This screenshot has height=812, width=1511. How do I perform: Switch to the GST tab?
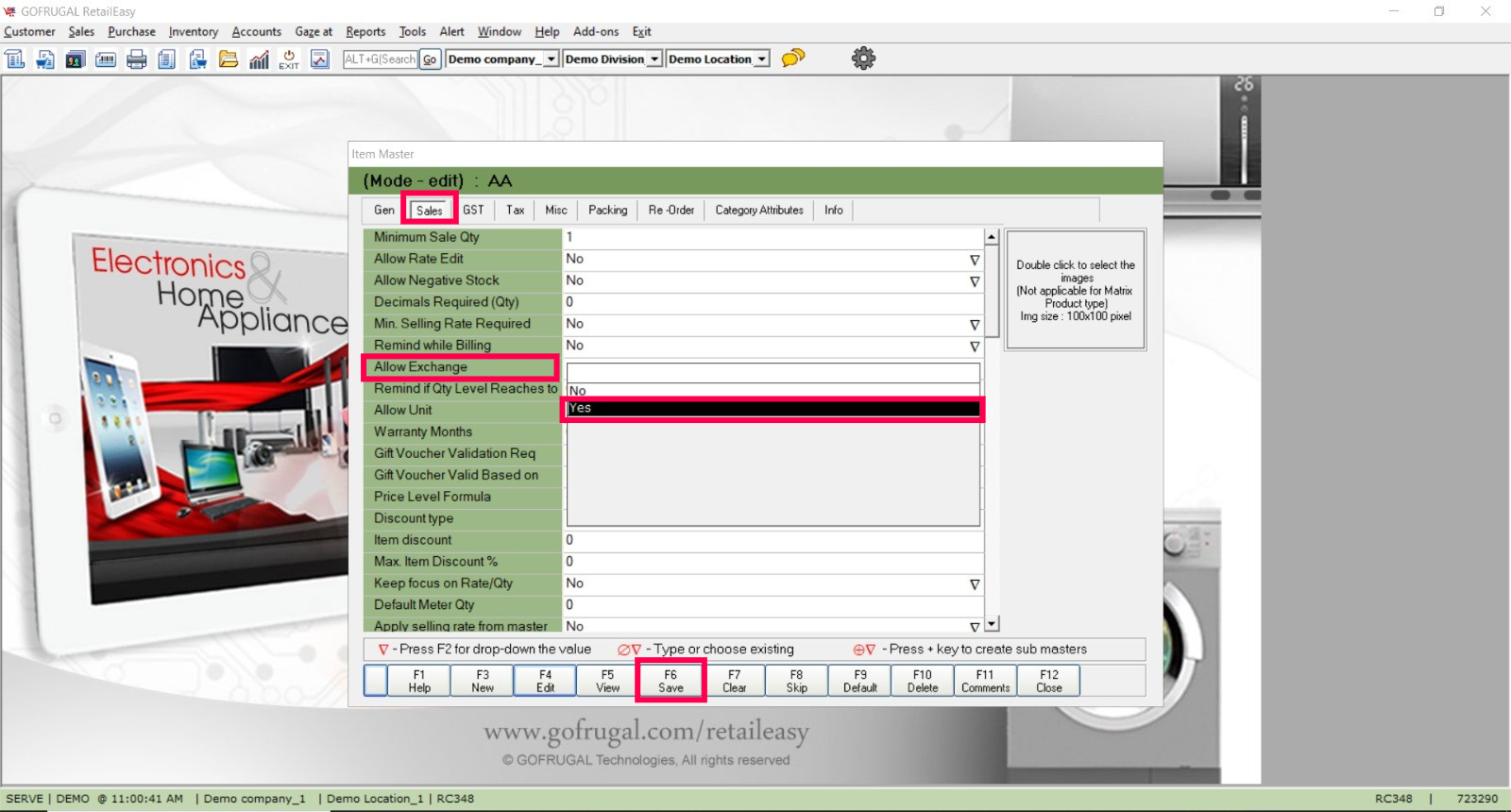(x=473, y=210)
